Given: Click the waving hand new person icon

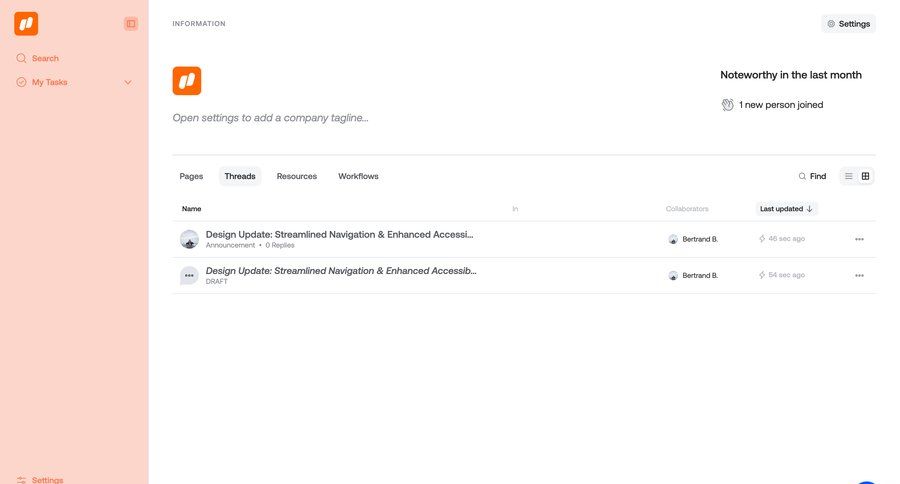Looking at the screenshot, I should (728, 105).
